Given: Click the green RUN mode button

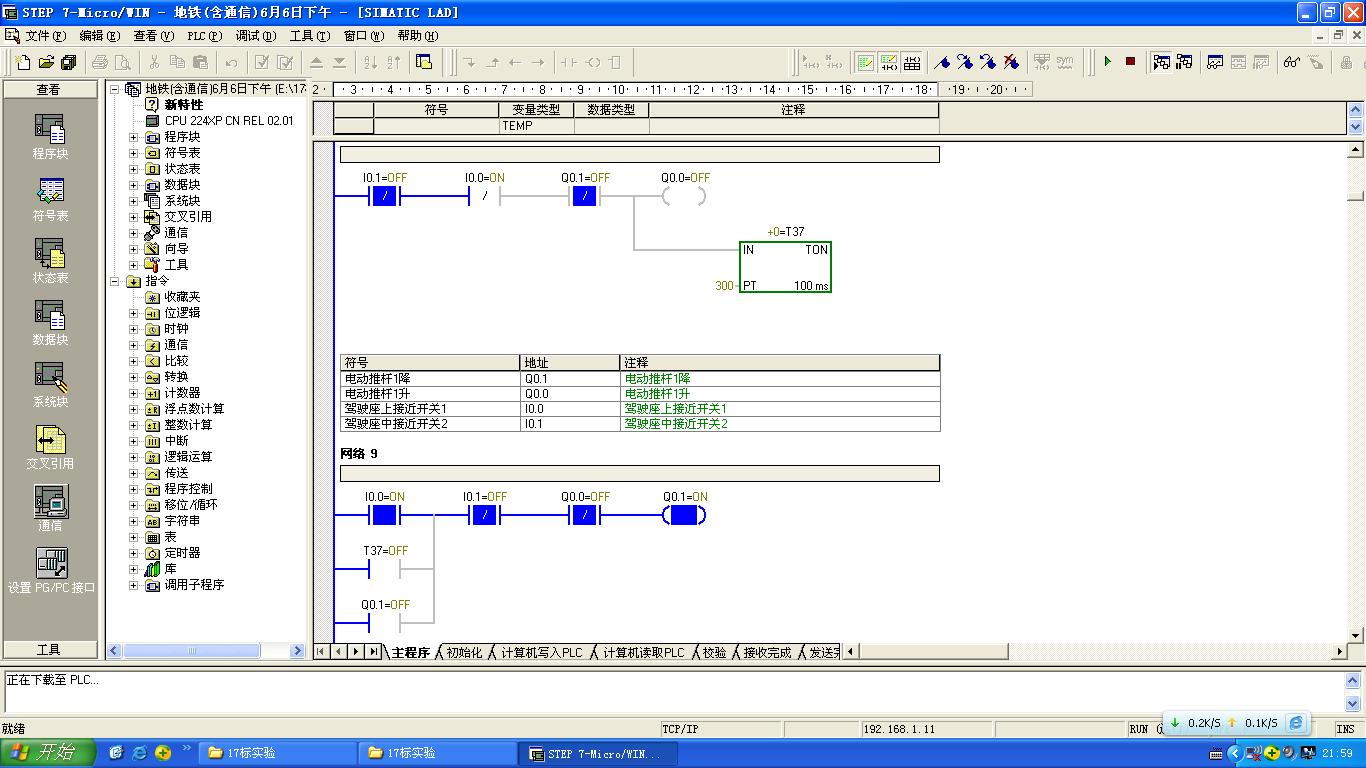Looking at the screenshot, I should (x=1108, y=62).
